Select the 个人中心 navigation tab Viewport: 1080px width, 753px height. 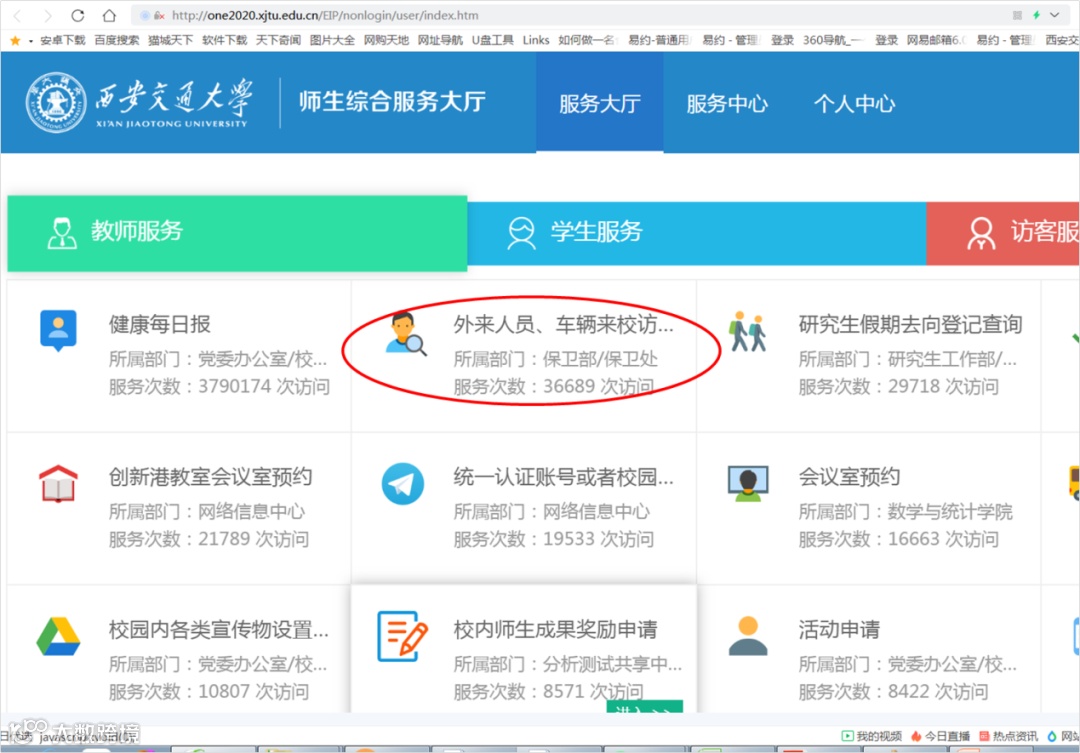(x=854, y=103)
